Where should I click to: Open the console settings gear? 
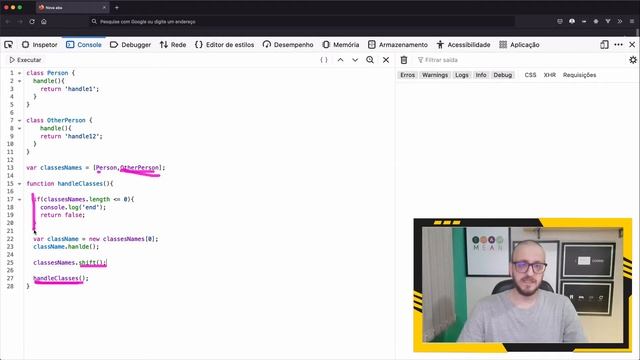[x=633, y=60]
